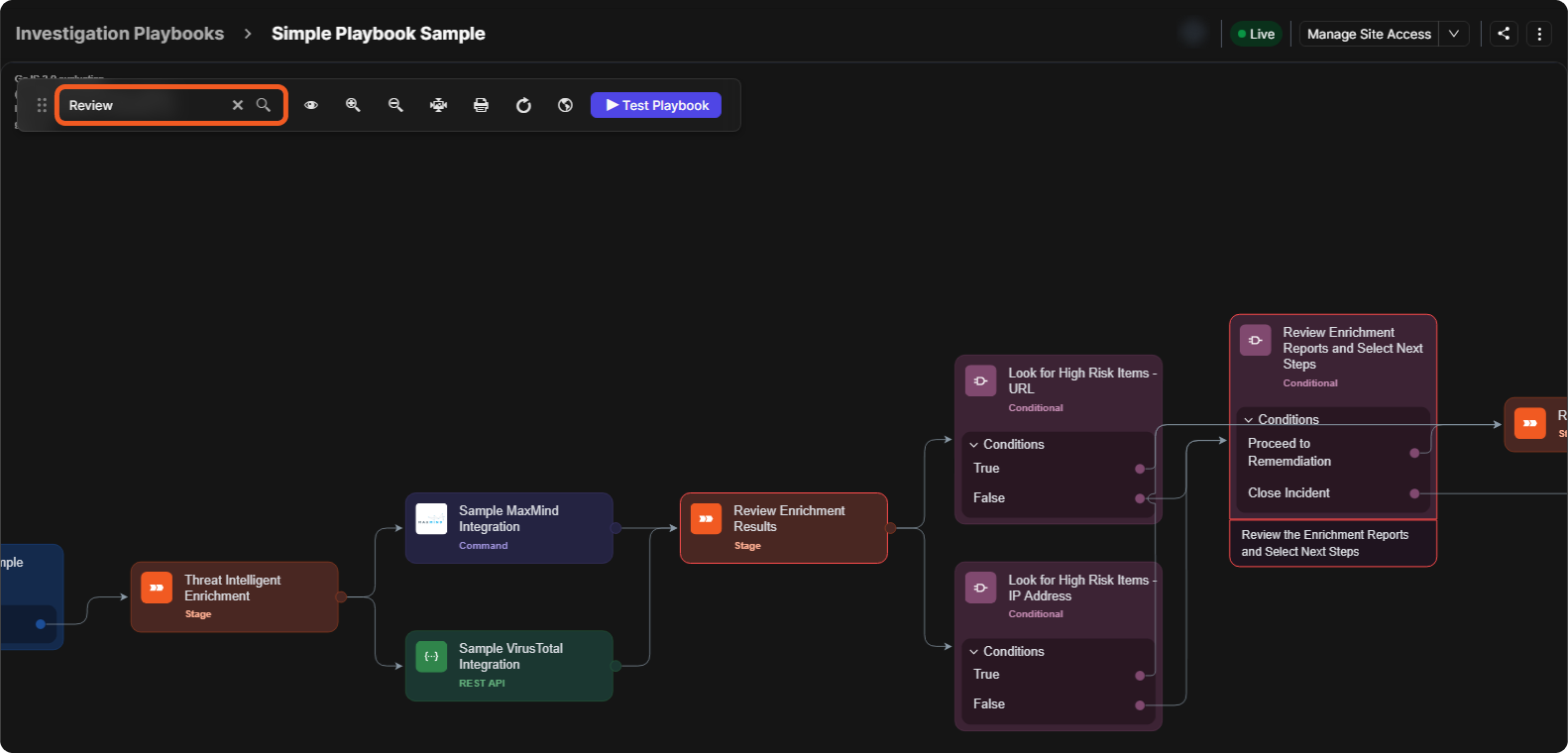Click the globe icon in toolbar
Viewport: 1568px width, 753px height.
click(566, 105)
